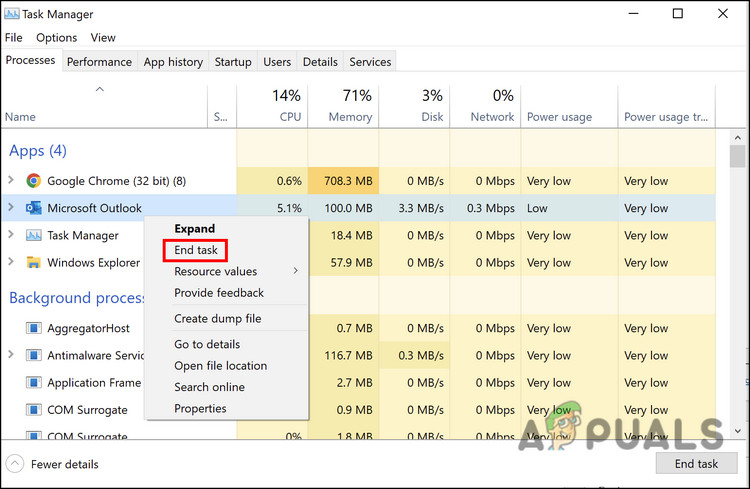Click the Task Manager title bar icon
Image resolution: width=750 pixels, height=489 pixels.
(x=12, y=14)
